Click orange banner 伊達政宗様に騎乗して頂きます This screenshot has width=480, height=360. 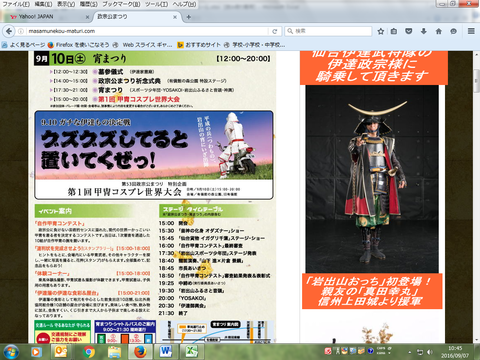[373, 68]
